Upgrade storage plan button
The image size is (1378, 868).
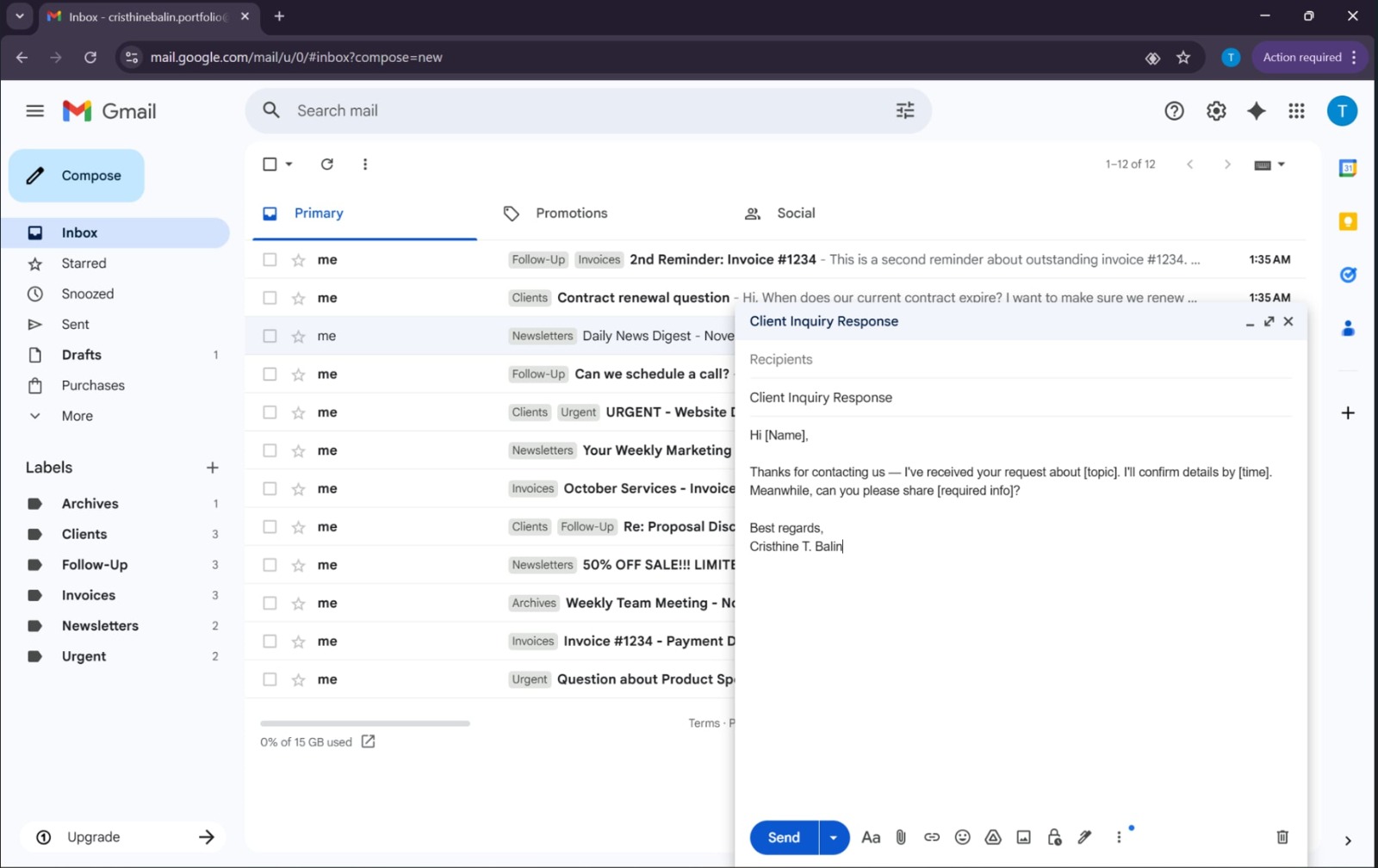(123, 837)
